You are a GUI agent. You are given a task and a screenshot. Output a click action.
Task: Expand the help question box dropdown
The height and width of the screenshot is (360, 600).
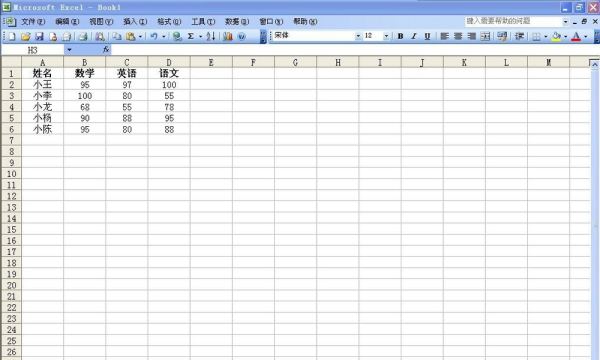565,22
